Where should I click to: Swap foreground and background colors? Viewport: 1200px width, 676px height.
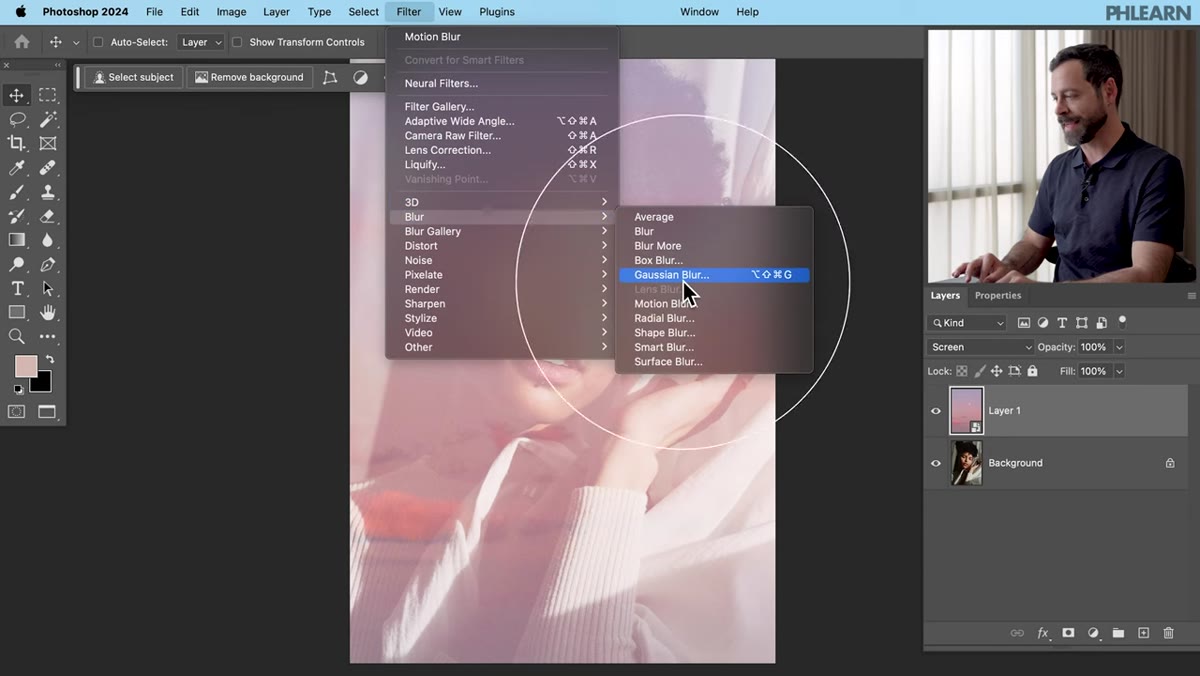(49, 359)
